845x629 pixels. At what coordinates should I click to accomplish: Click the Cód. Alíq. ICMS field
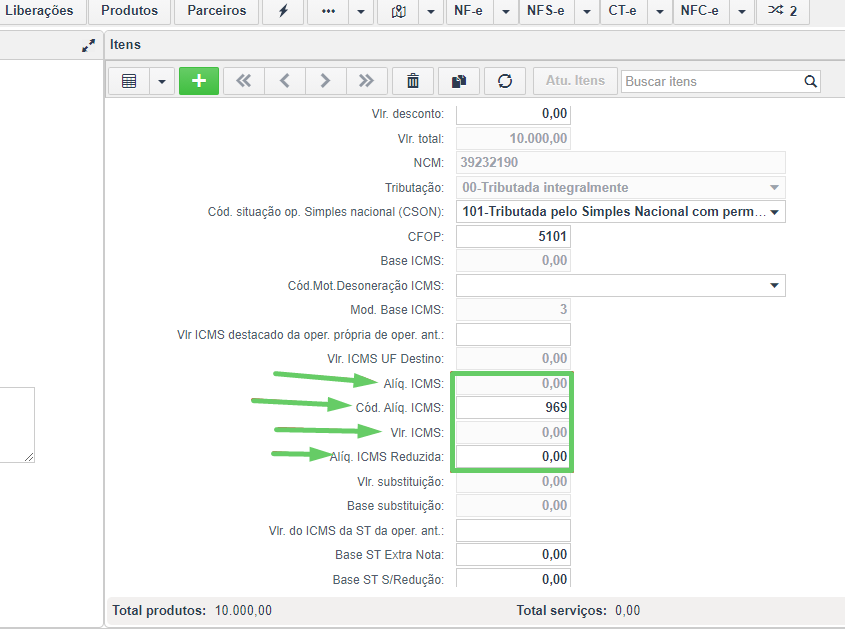click(x=513, y=407)
